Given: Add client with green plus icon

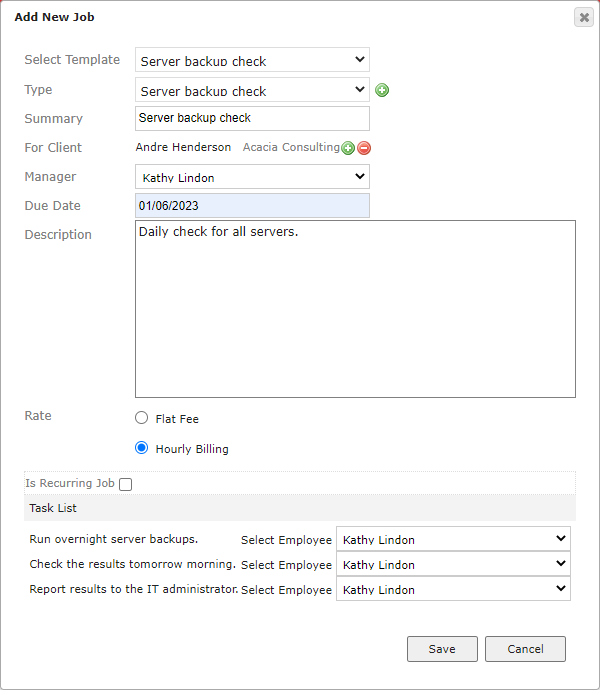Looking at the screenshot, I should tap(348, 148).
